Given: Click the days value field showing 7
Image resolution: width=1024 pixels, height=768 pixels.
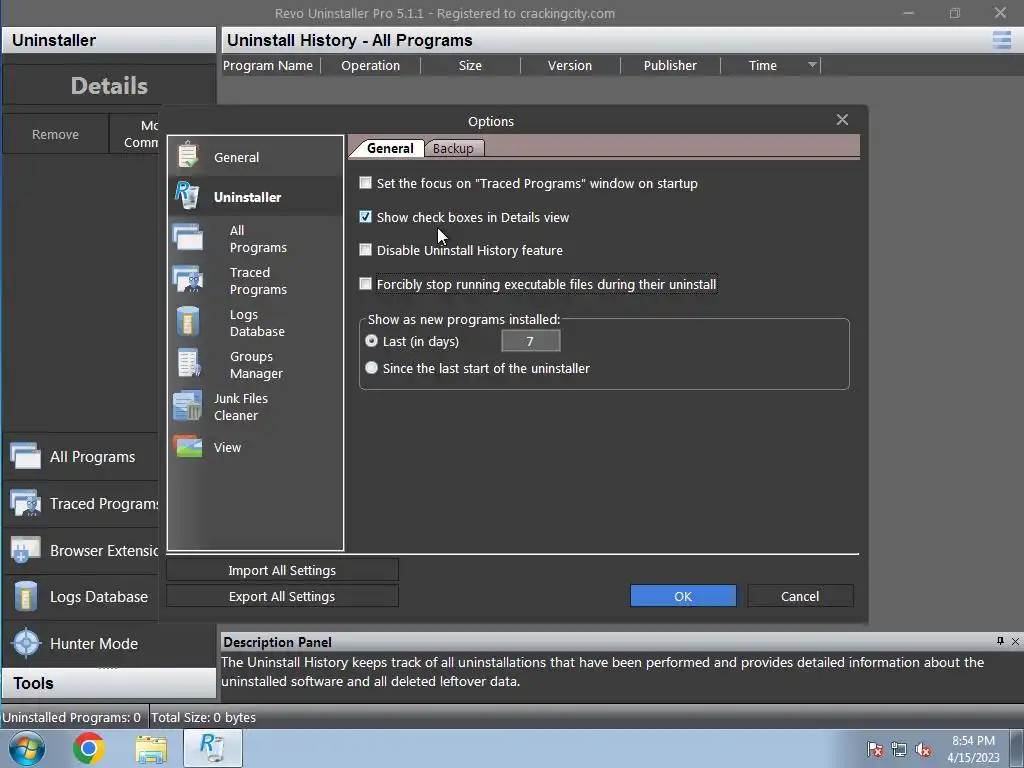Looking at the screenshot, I should point(530,341).
